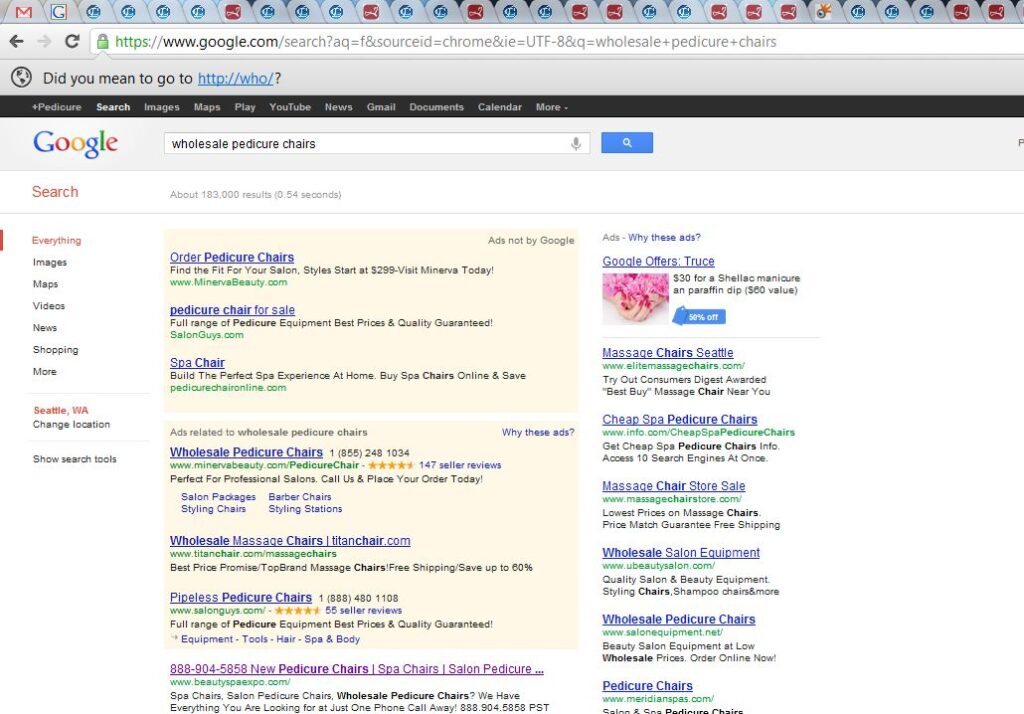
Task: Click the address bar URL
Action: [x=445, y=42]
